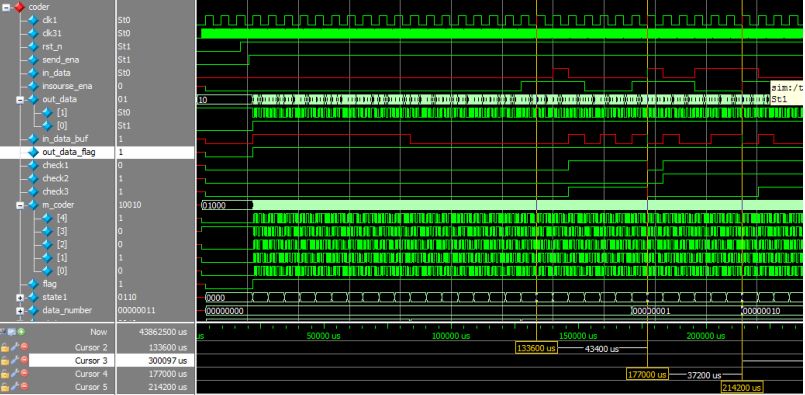Viewport: 805px width, 395px height.
Task: Click the blue diamond icon beside clk31
Action: click(34, 33)
